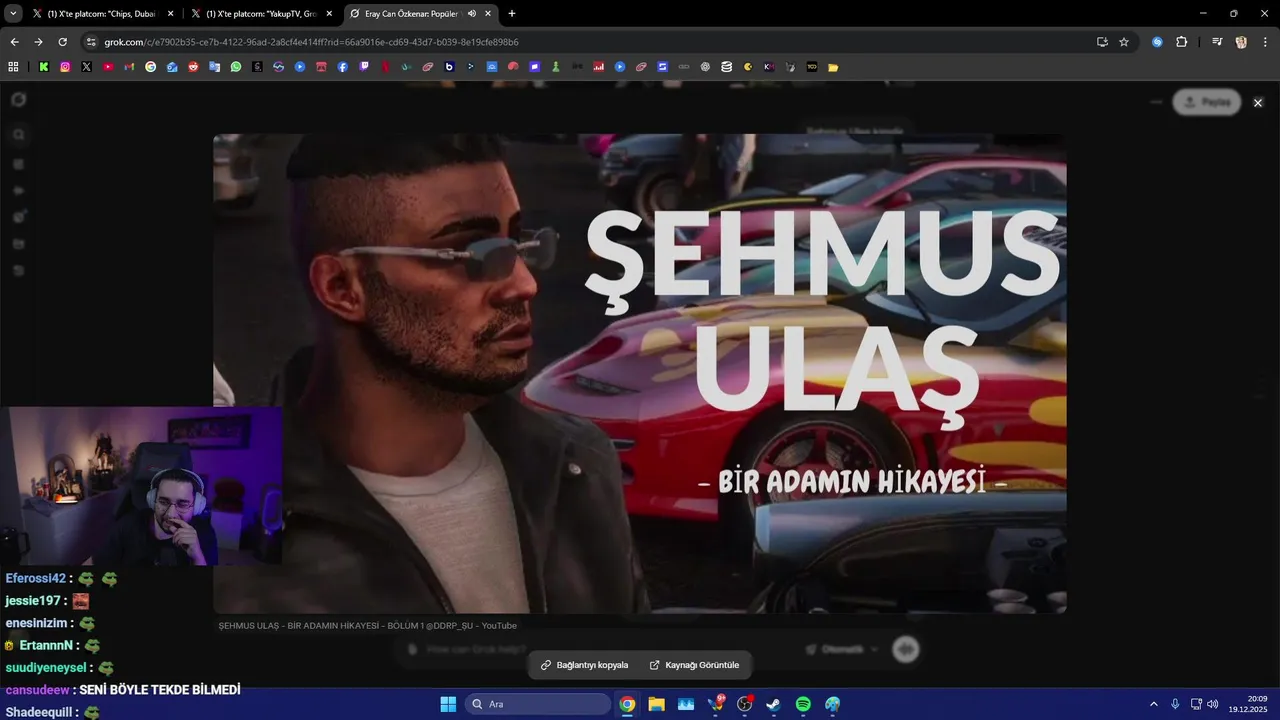The width and height of the screenshot is (1280, 720).
Task: Click the install app icon in address bar
Action: coord(1102,42)
